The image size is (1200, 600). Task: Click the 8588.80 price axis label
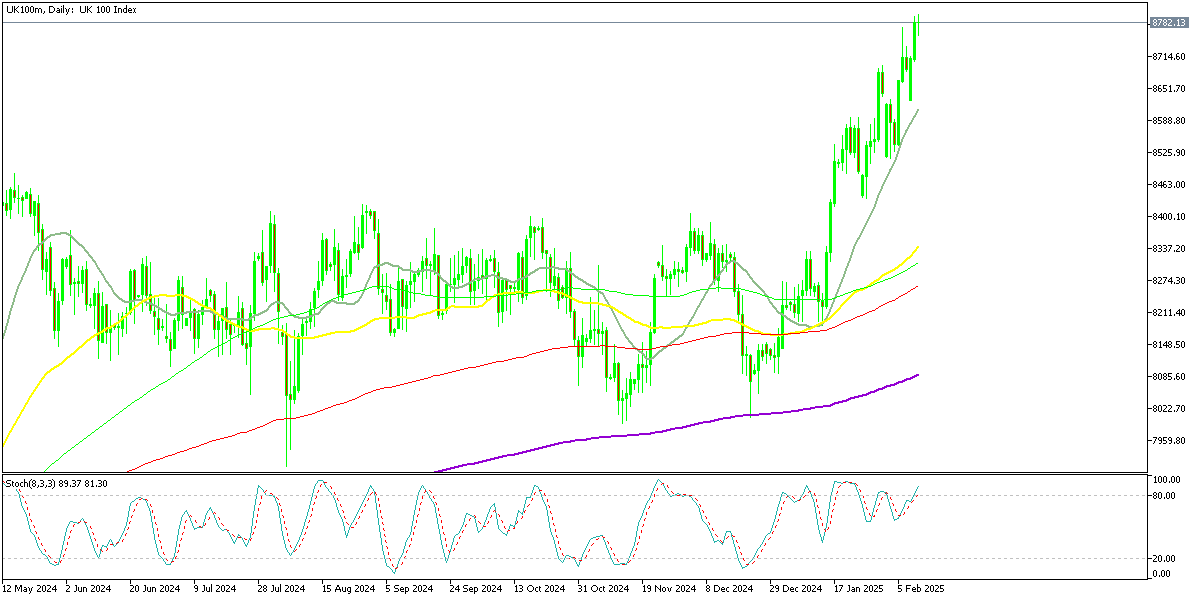[x=1167, y=121]
